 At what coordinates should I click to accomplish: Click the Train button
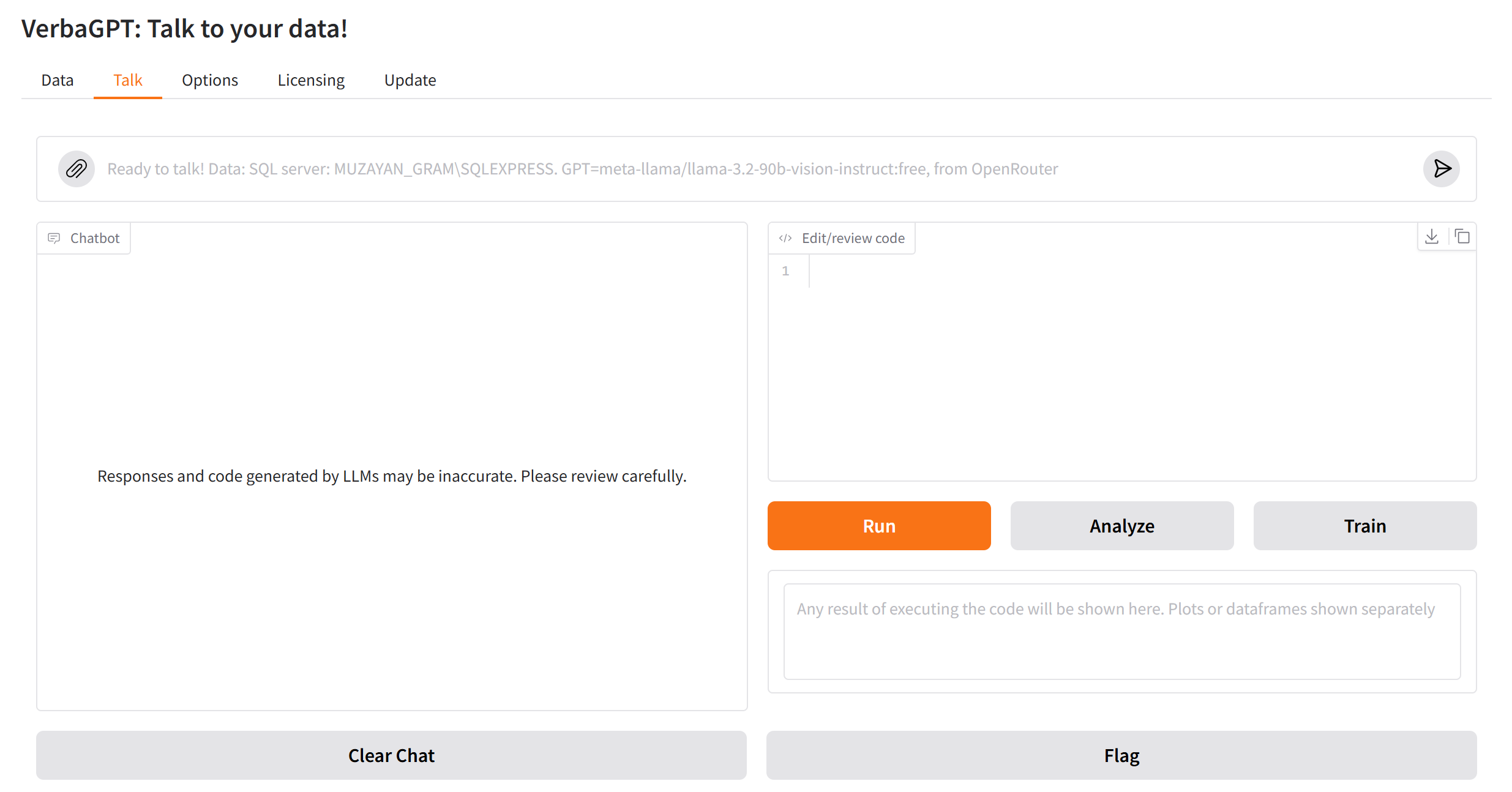1364,525
